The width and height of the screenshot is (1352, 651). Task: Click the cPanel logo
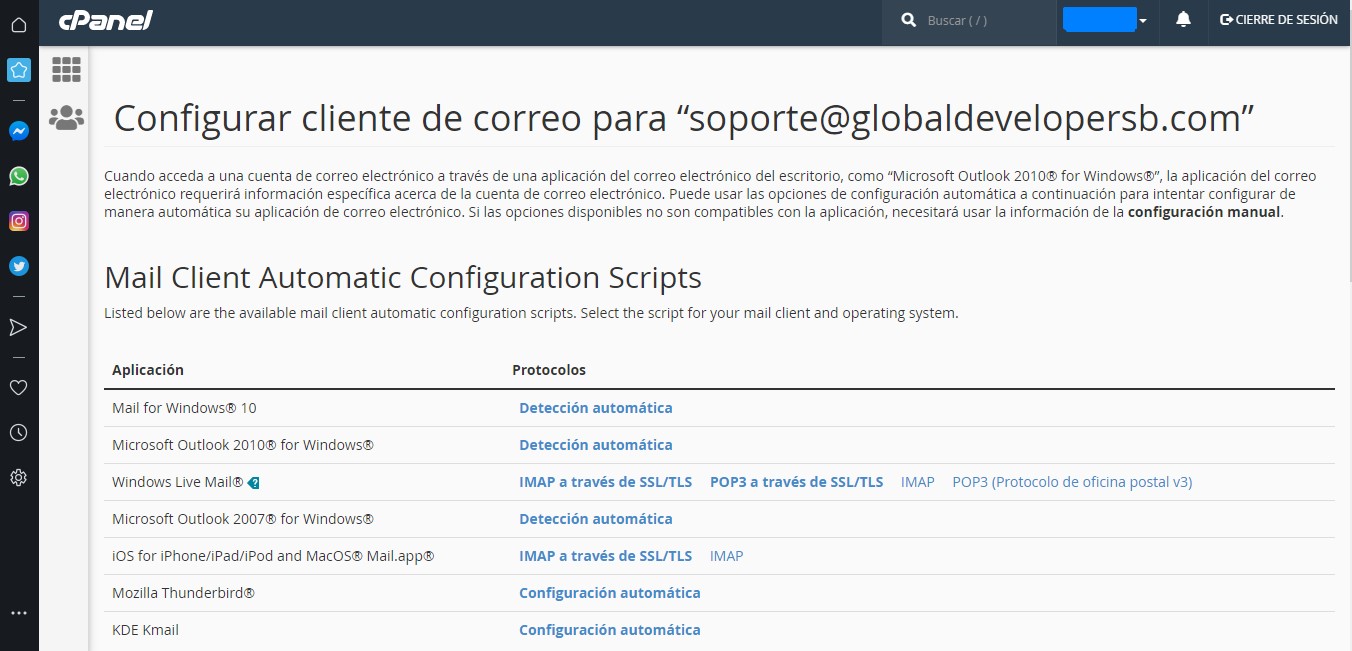tap(105, 20)
